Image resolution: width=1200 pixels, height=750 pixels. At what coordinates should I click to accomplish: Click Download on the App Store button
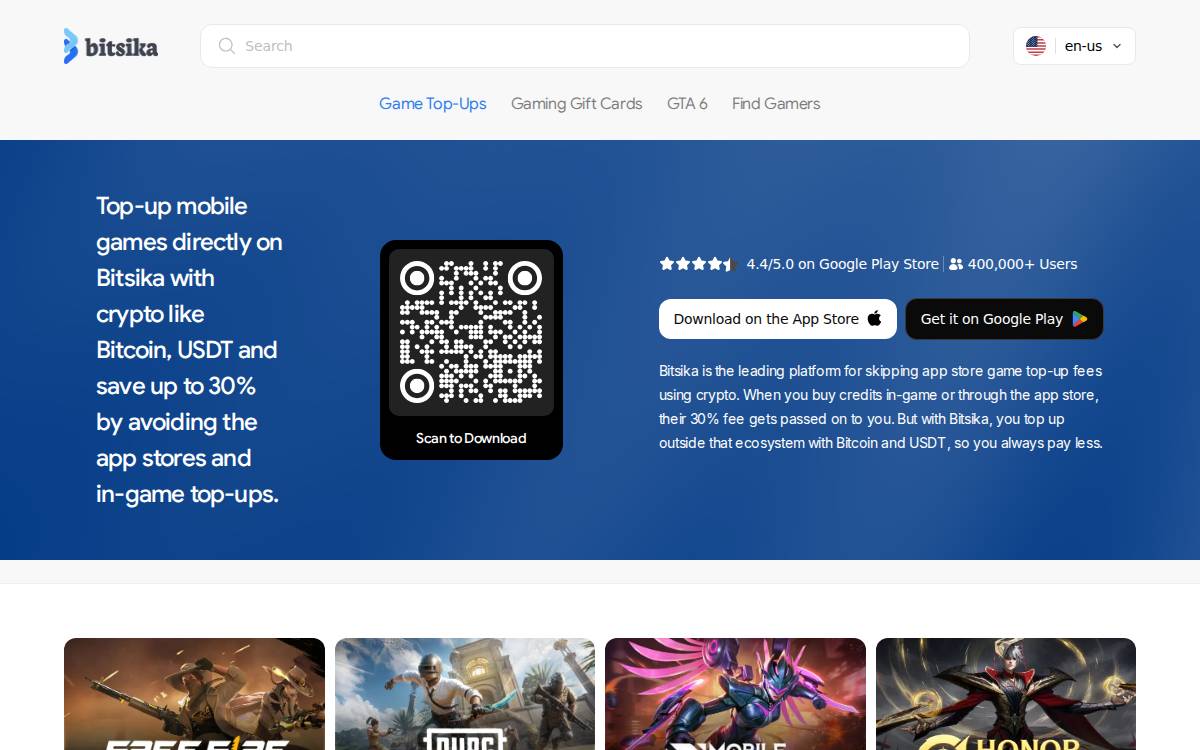coord(778,319)
